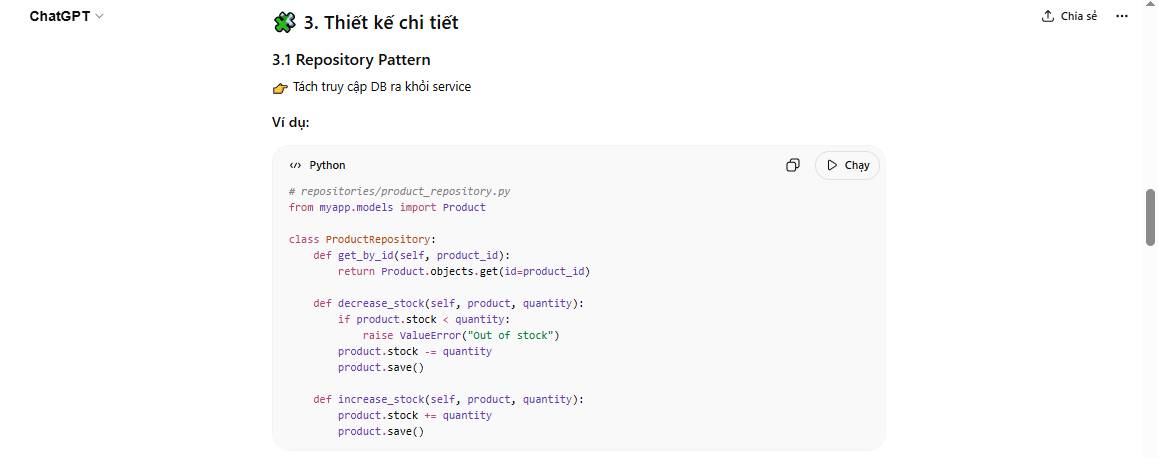Run the code with Chạy button
The height and width of the screenshot is (458, 1158).
coord(847,165)
